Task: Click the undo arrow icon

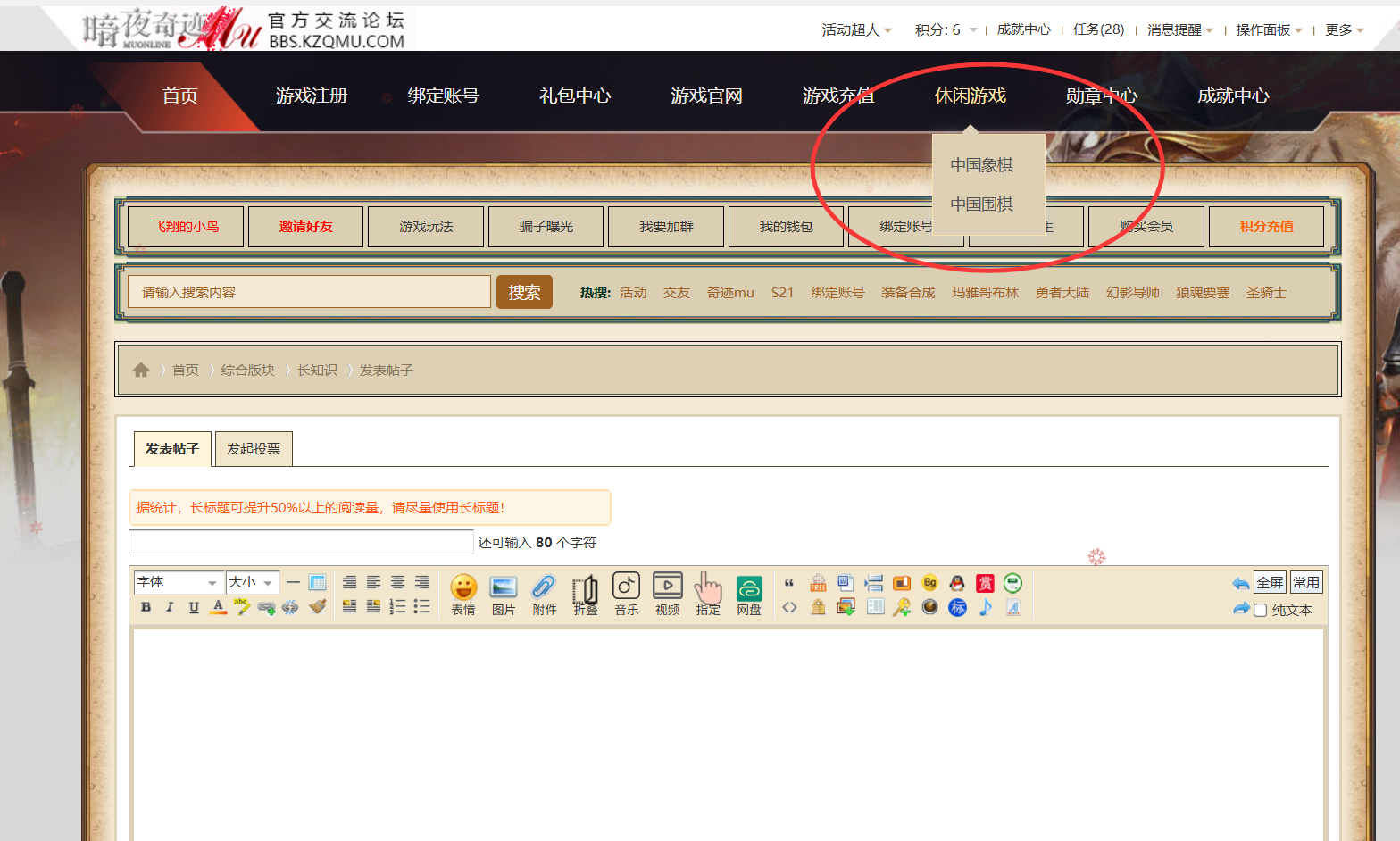Action: click(x=1240, y=583)
